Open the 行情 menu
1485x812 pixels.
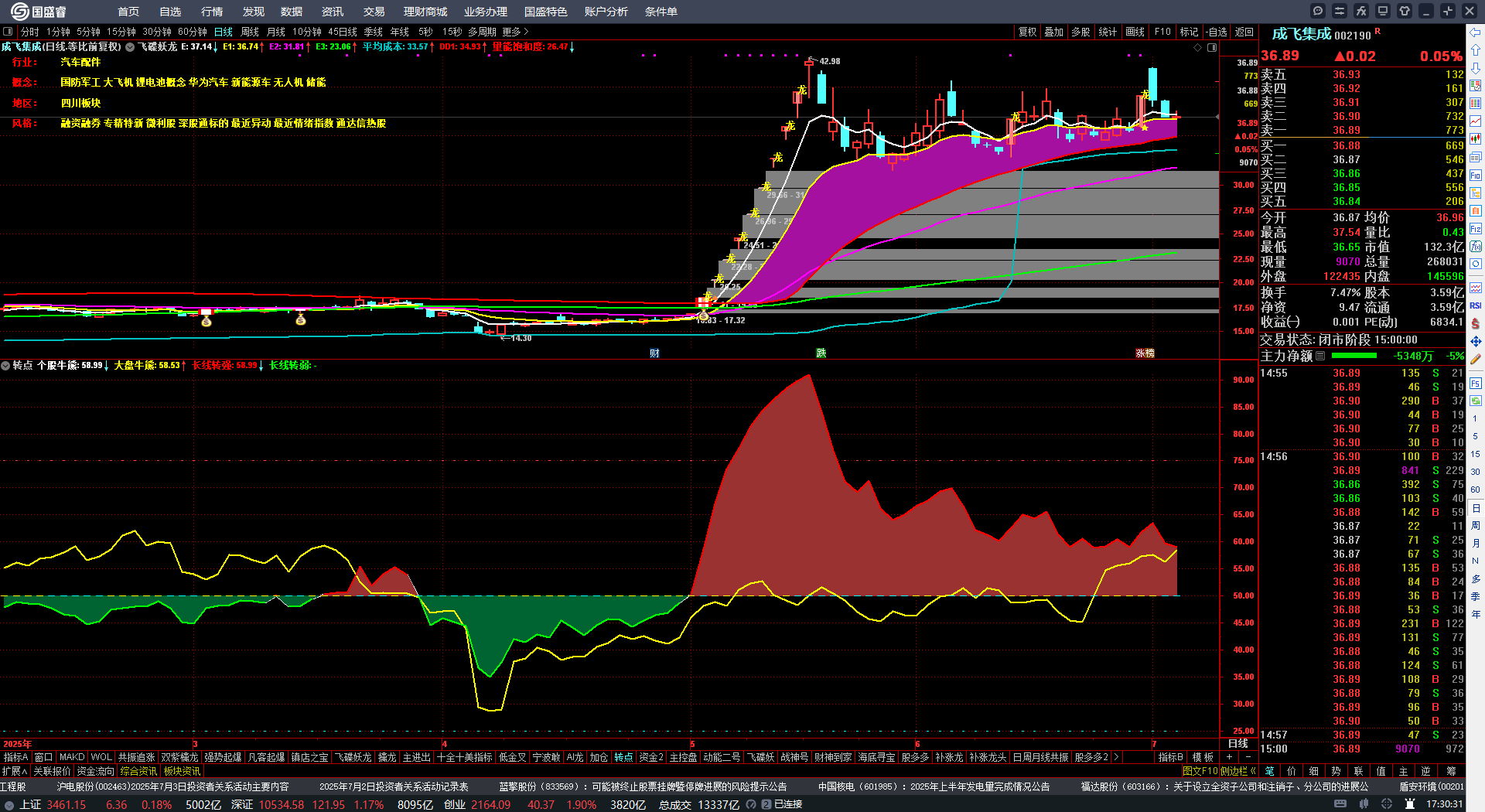(x=212, y=12)
